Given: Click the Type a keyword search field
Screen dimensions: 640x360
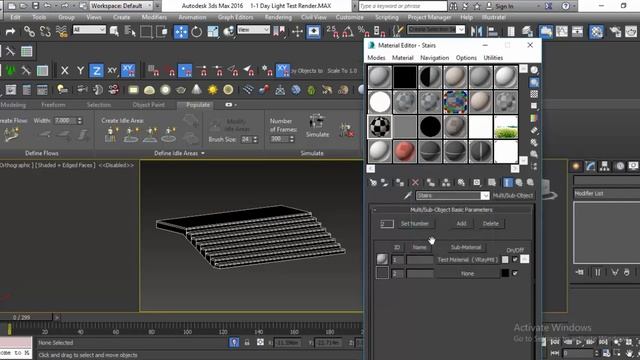Looking at the screenshot, I should 403,6.
